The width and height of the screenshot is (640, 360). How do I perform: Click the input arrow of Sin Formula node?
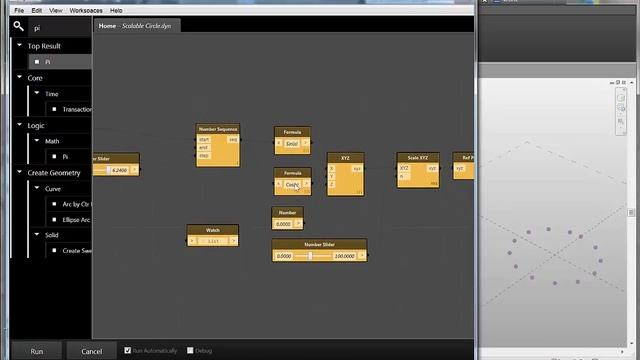(x=279, y=143)
